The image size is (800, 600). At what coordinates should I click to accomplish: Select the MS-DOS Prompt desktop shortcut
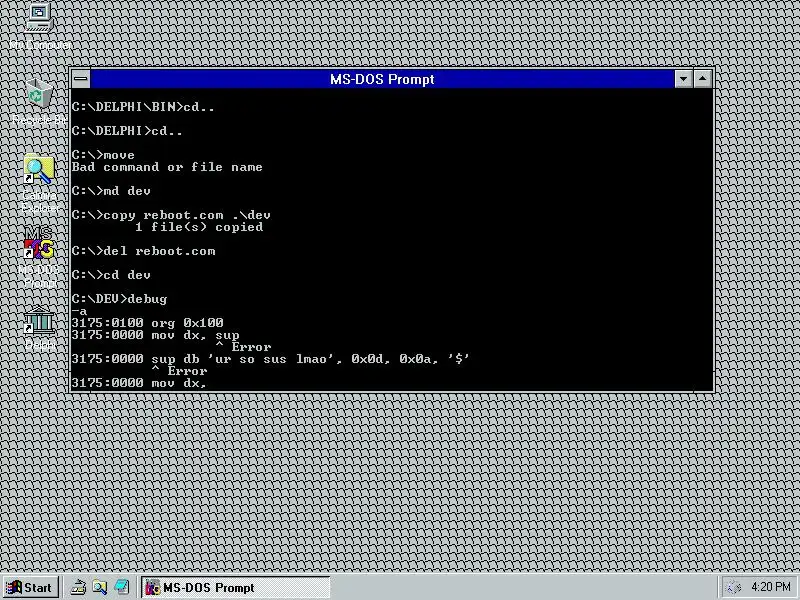tap(39, 257)
